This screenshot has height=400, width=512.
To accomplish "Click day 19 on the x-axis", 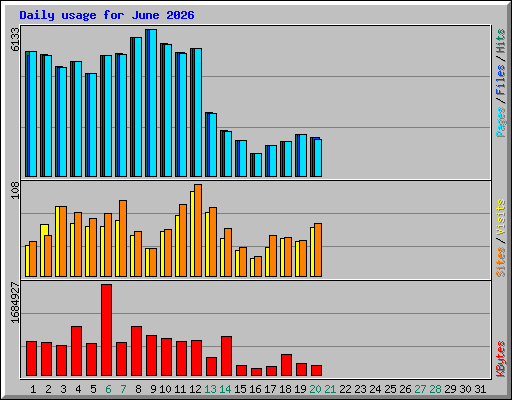I will [x=300, y=389].
